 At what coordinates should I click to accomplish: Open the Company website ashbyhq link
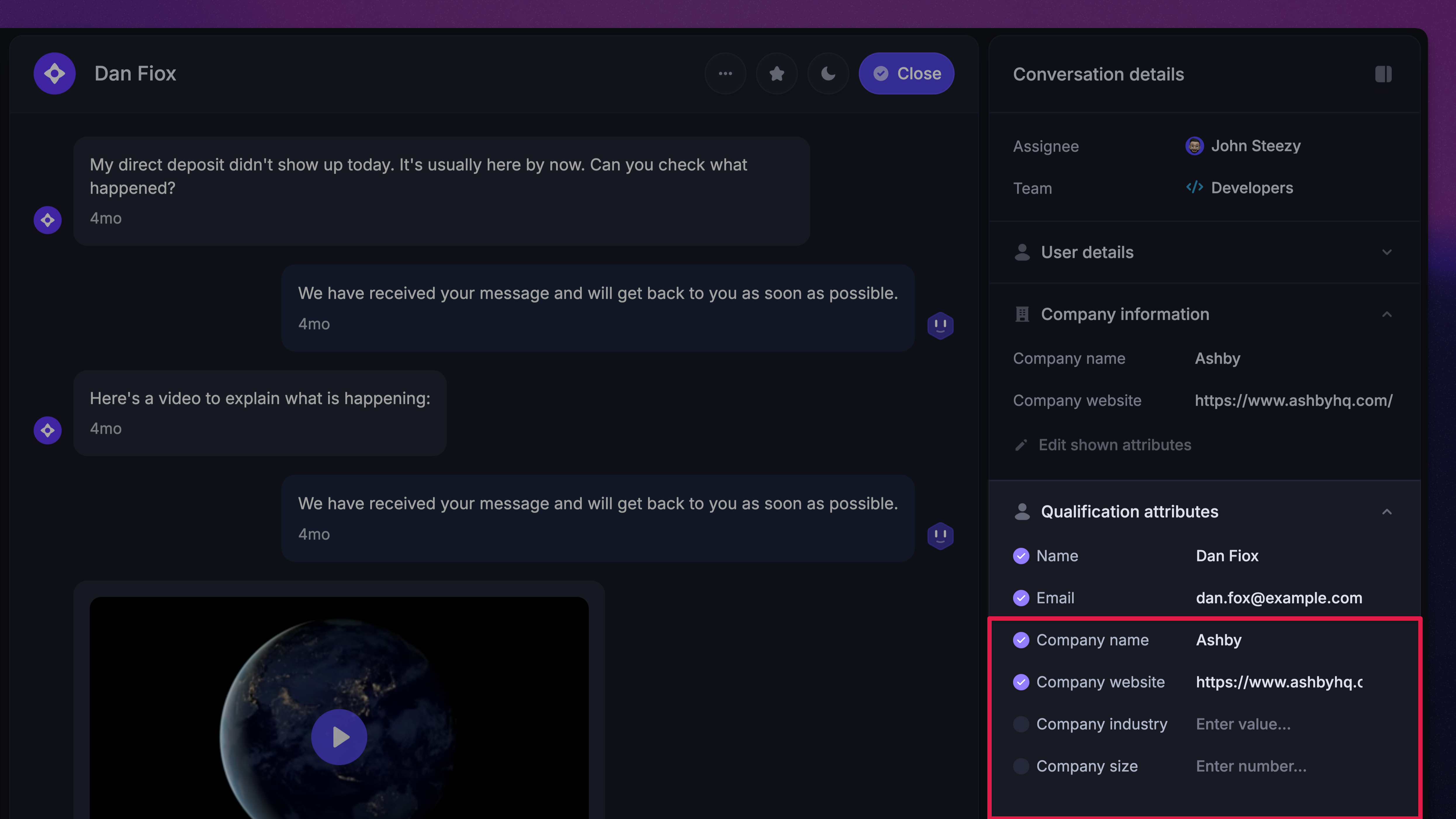pyautogui.click(x=1293, y=400)
